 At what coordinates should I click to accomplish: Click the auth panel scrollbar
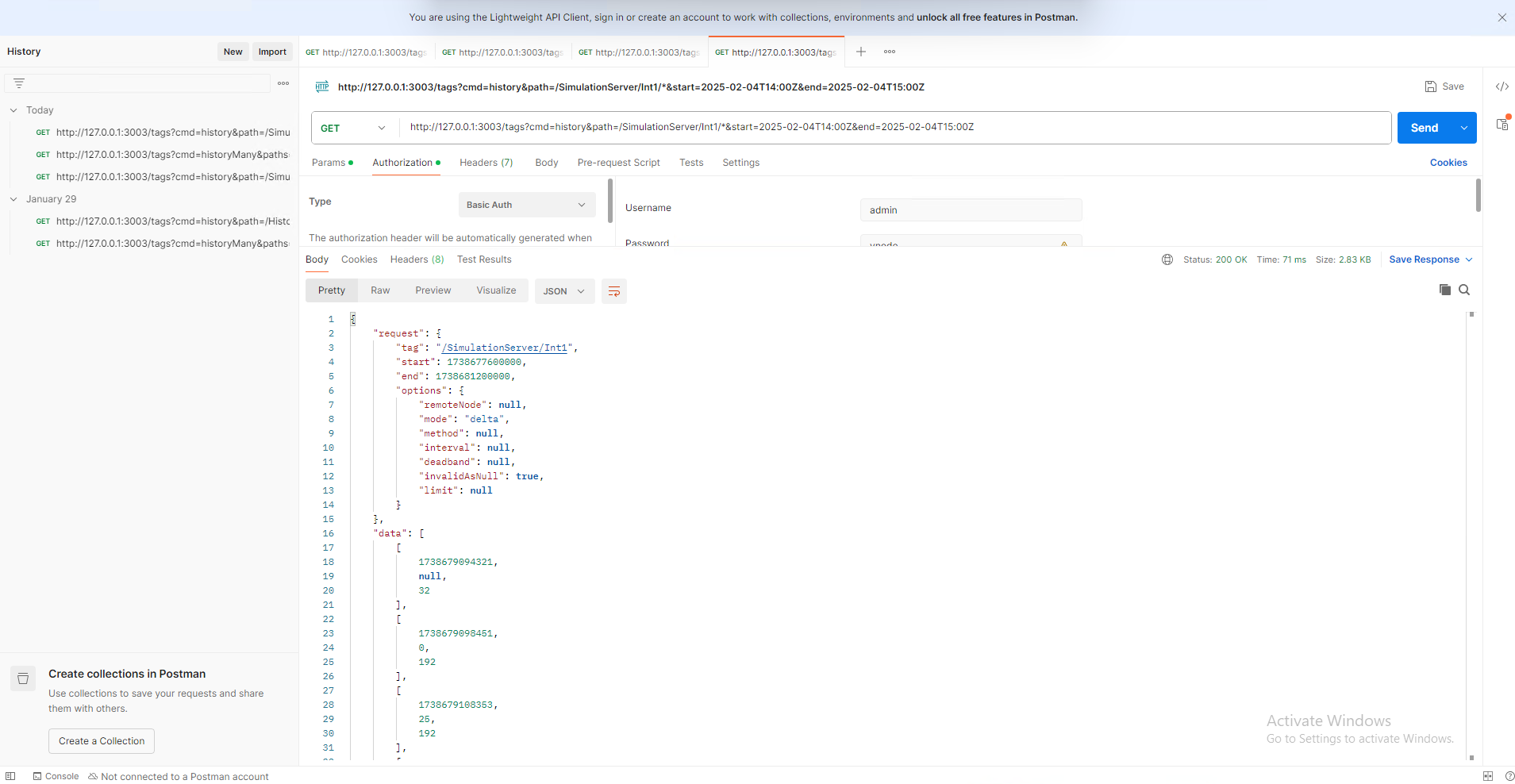click(x=609, y=200)
